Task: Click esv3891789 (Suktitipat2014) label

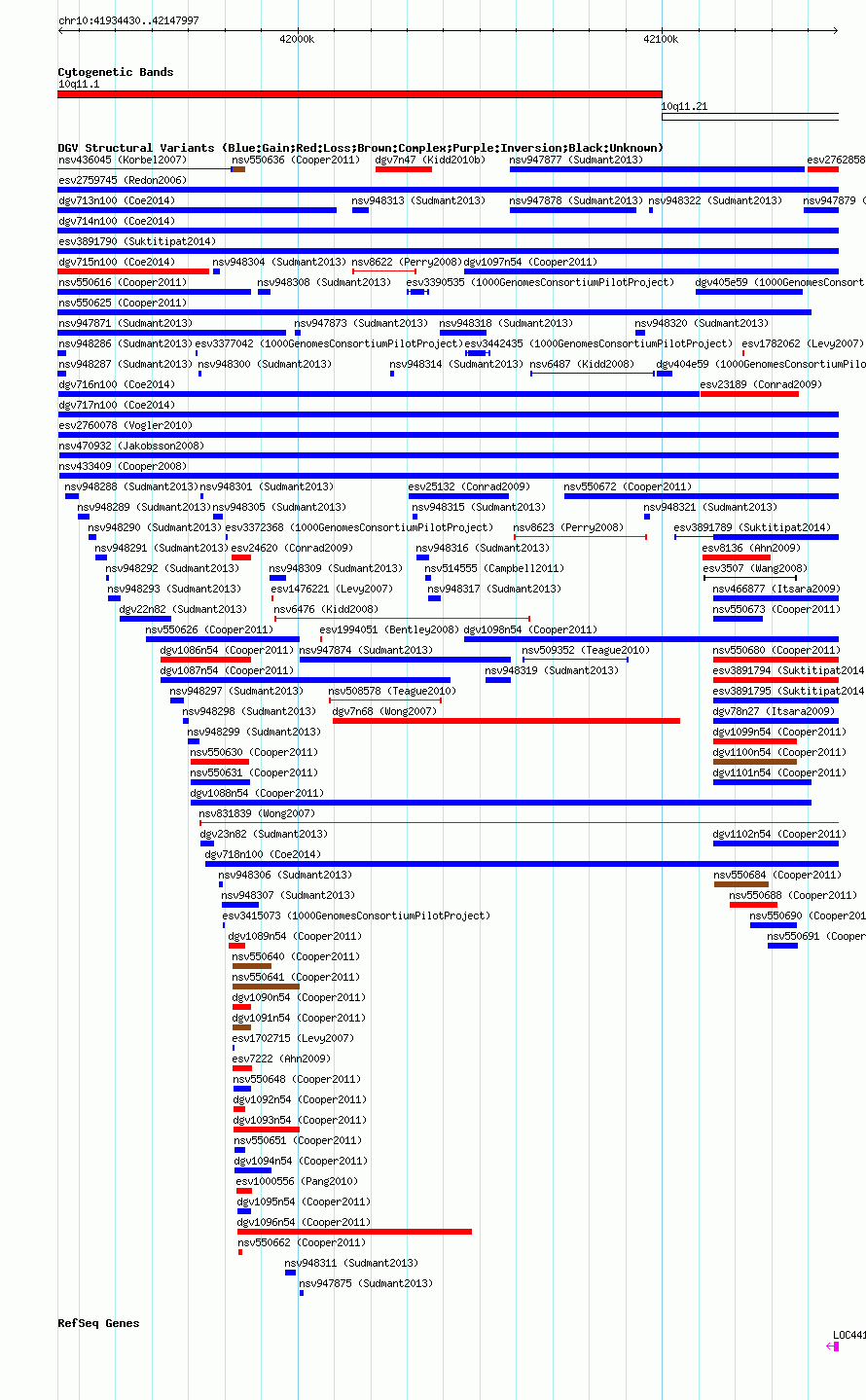Action: [x=753, y=527]
